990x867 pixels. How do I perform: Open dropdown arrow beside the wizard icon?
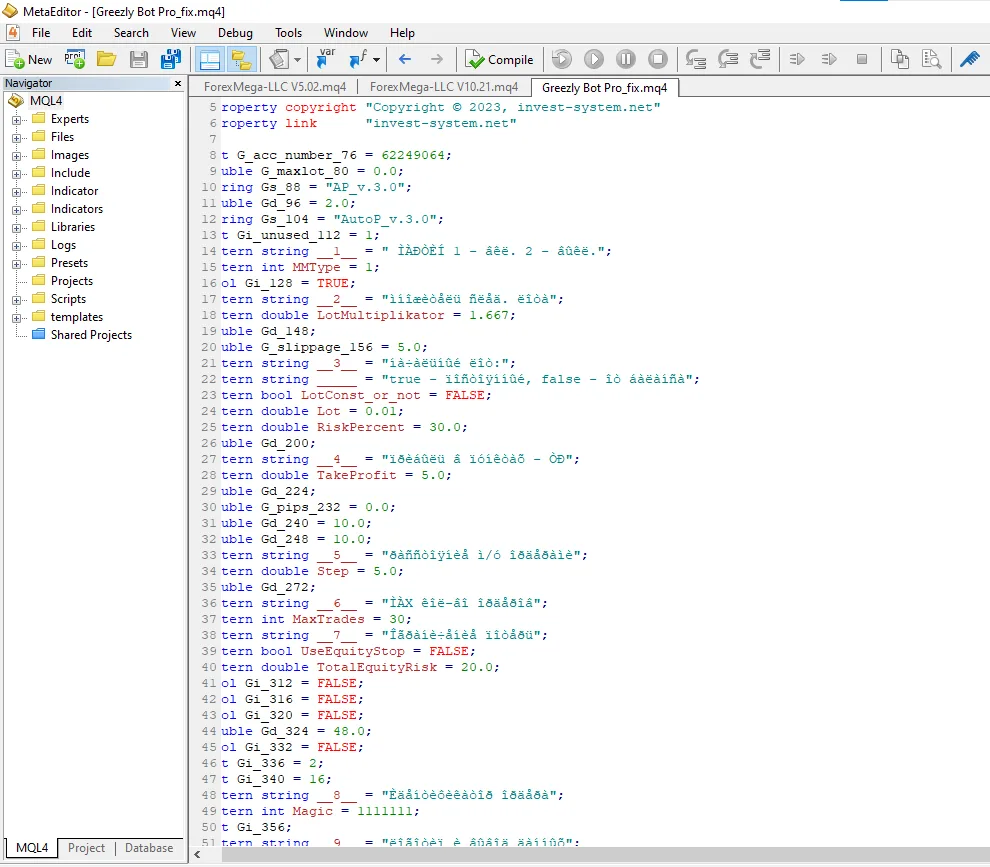[297, 60]
